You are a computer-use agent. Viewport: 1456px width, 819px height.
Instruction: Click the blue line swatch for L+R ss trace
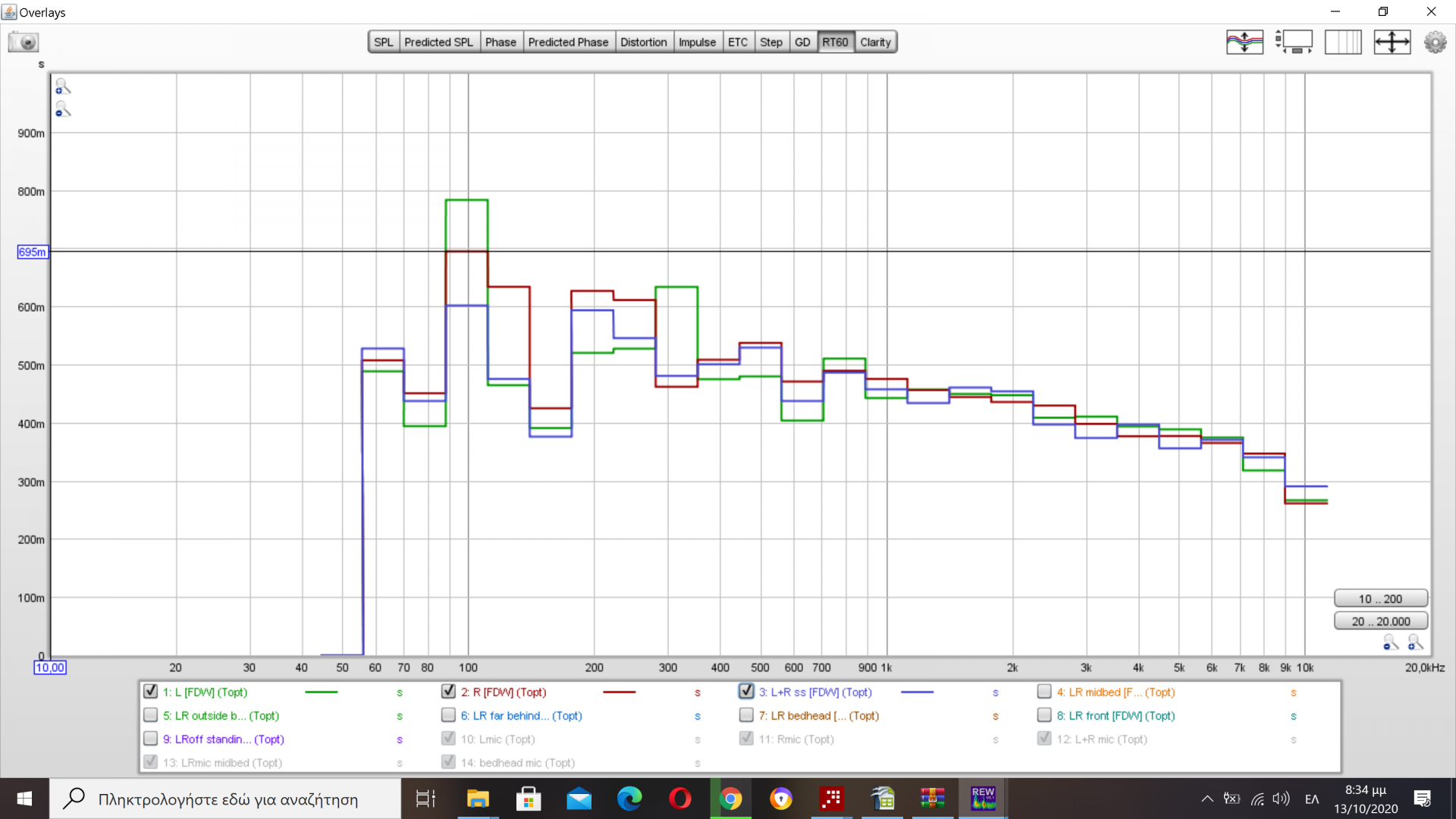[917, 692]
